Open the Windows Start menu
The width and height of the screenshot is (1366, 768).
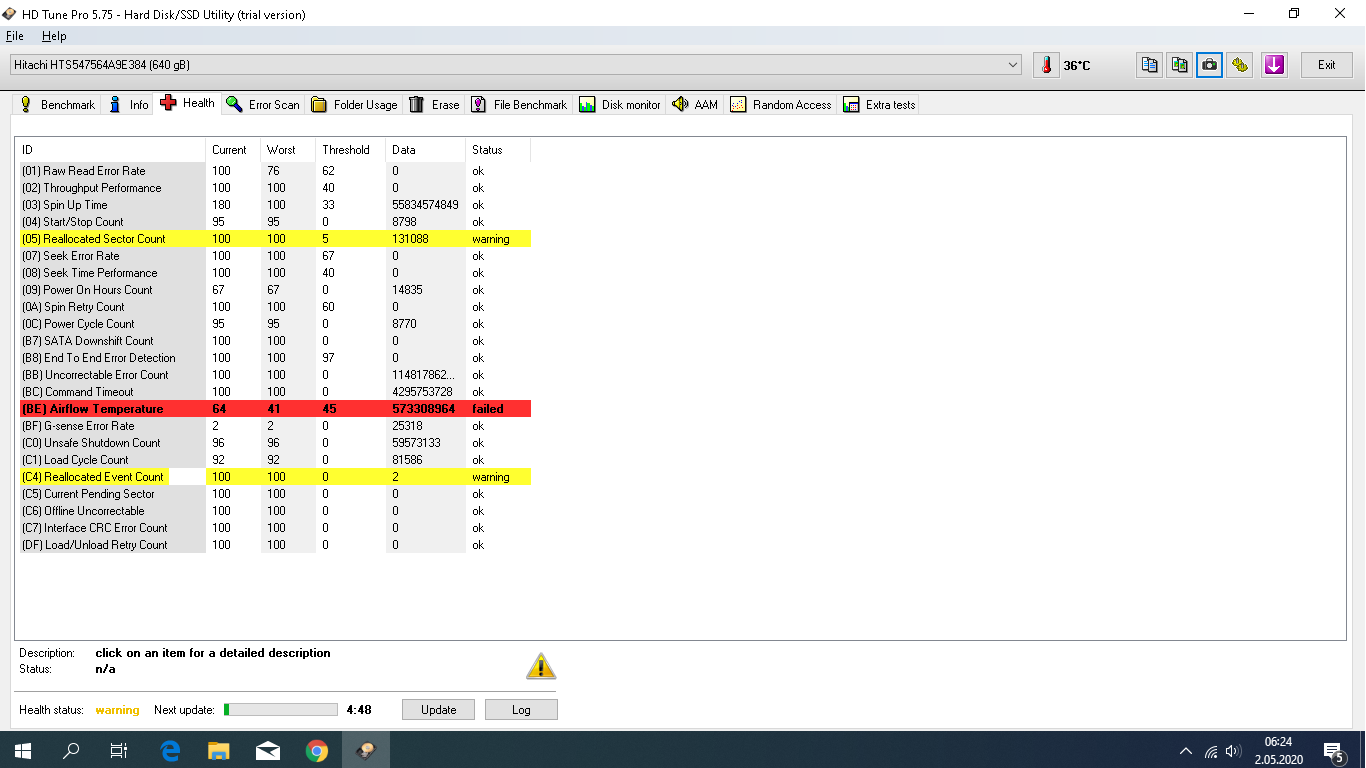(x=23, y=749)
